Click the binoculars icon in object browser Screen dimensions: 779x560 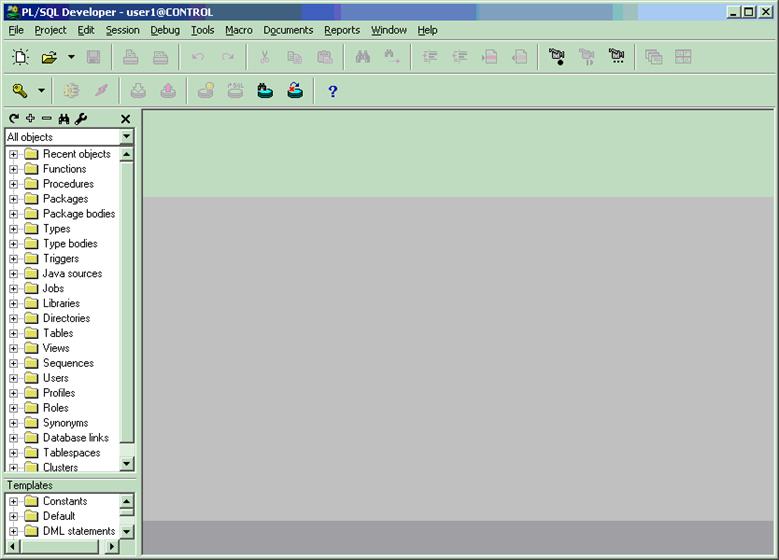tap(63, 118)
